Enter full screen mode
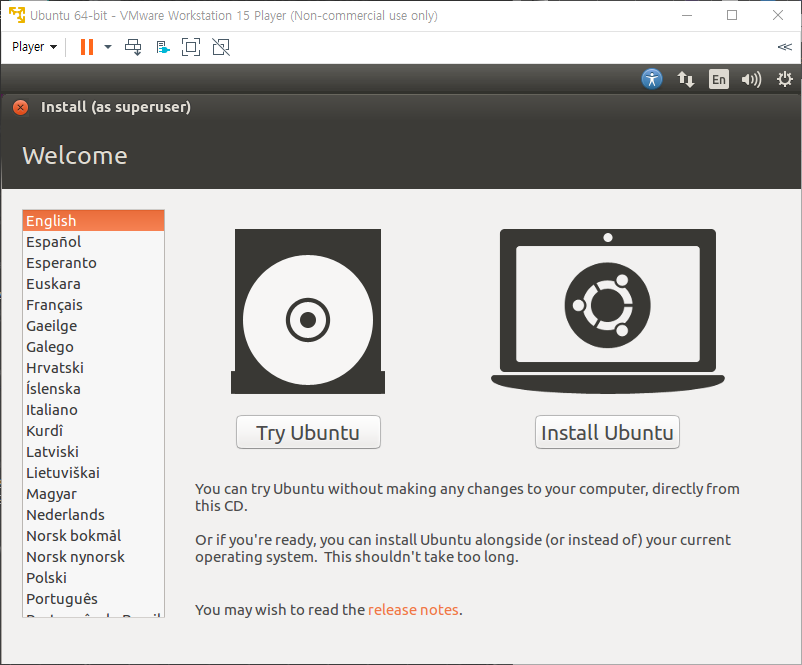Image resolution: width=802 pixels, height=665 pixels. coord(191,47)
